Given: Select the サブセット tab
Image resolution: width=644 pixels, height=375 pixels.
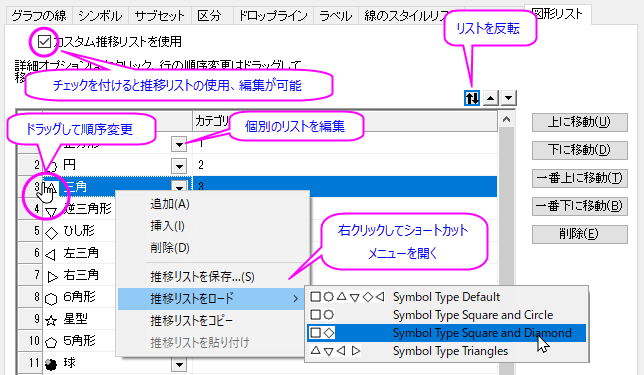Looking at the screenshot, I should tap(159, 16).
